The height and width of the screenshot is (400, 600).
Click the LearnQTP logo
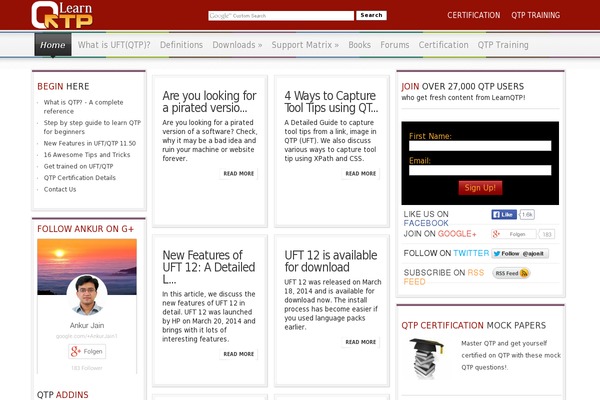62,15
